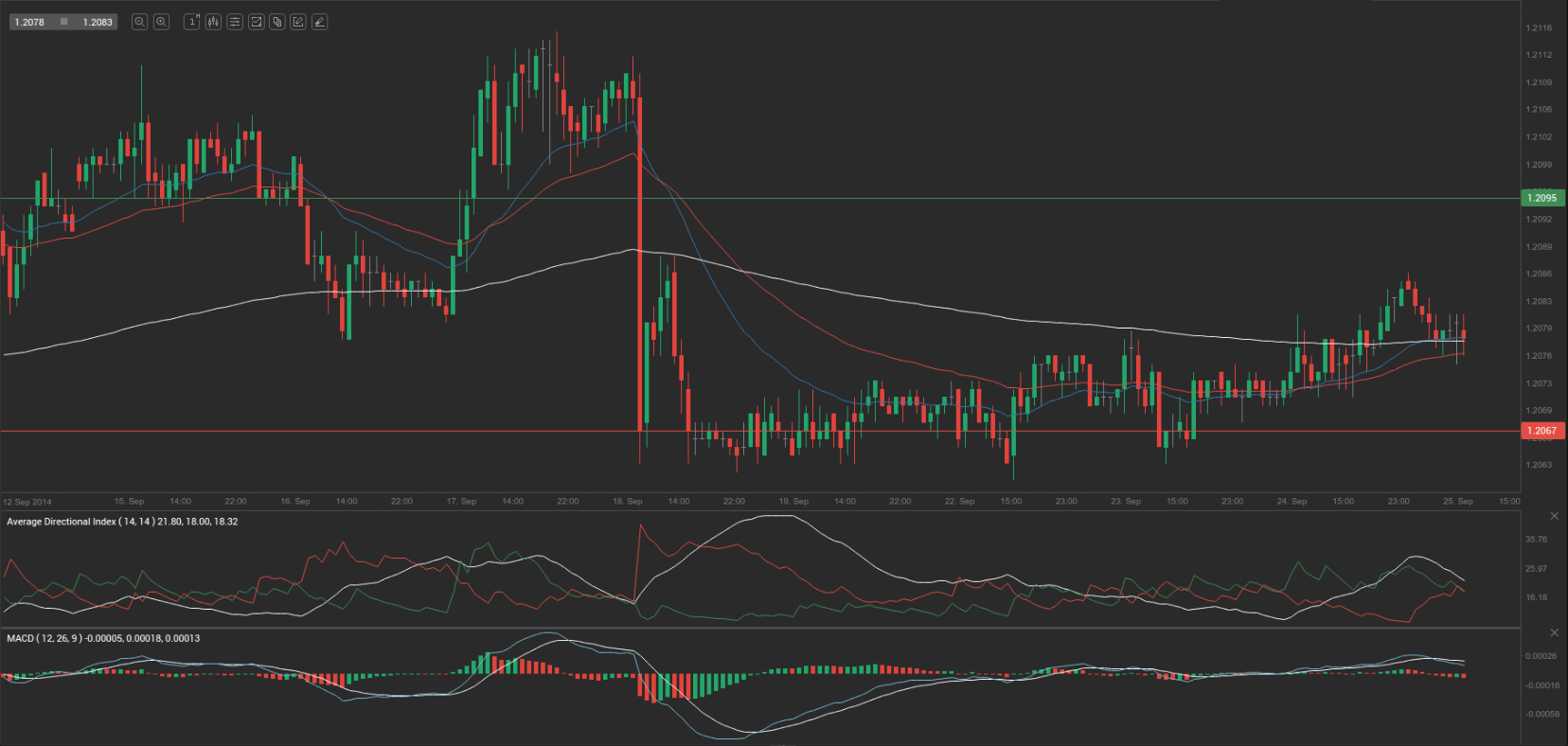
Task: Click the 25. Sep date marker on time axis
Action: pyautogui.click(x=1457, y=502)
